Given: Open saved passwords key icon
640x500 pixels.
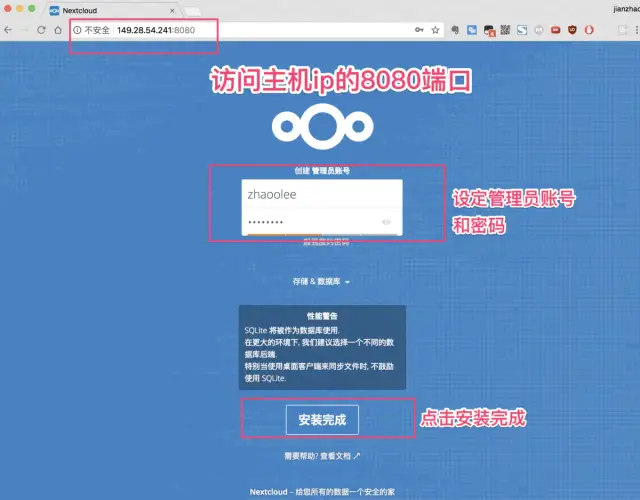Looking at the screenshot, I should (x=418, y=30).
